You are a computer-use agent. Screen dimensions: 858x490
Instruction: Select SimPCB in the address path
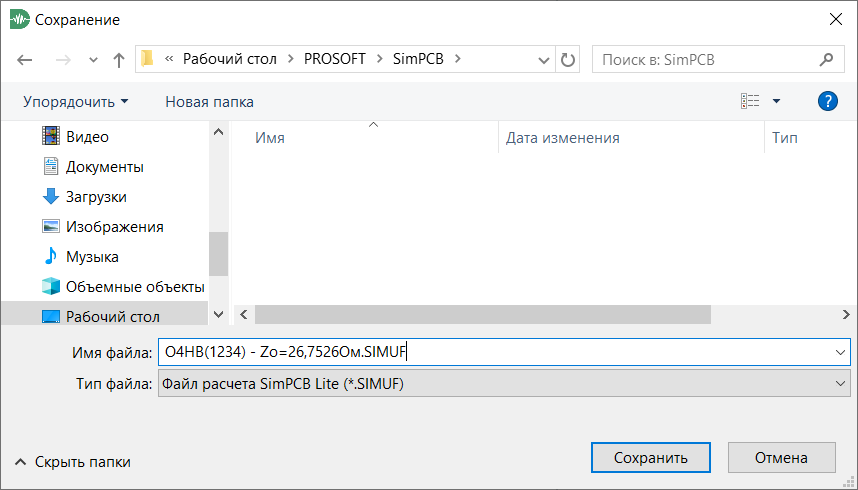pyautogui.click(x=418, y=59)
